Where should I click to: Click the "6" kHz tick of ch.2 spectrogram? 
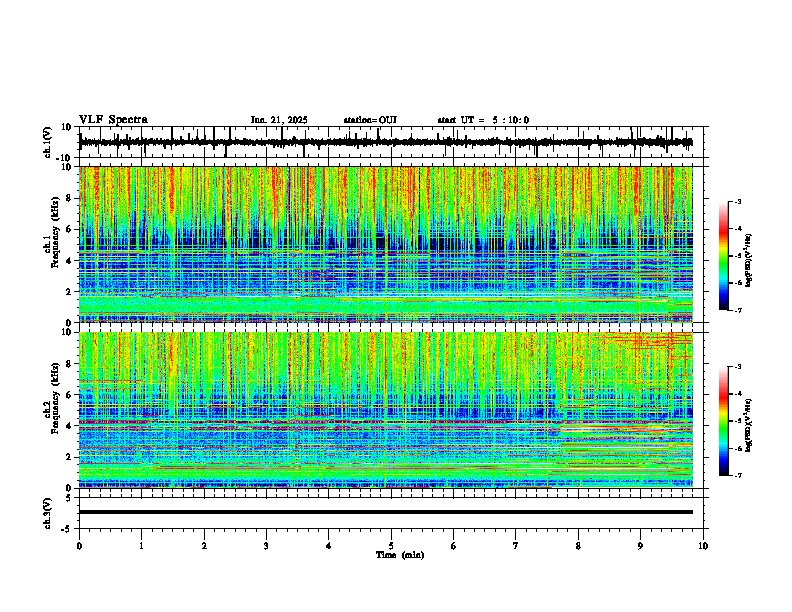(69, 395)
